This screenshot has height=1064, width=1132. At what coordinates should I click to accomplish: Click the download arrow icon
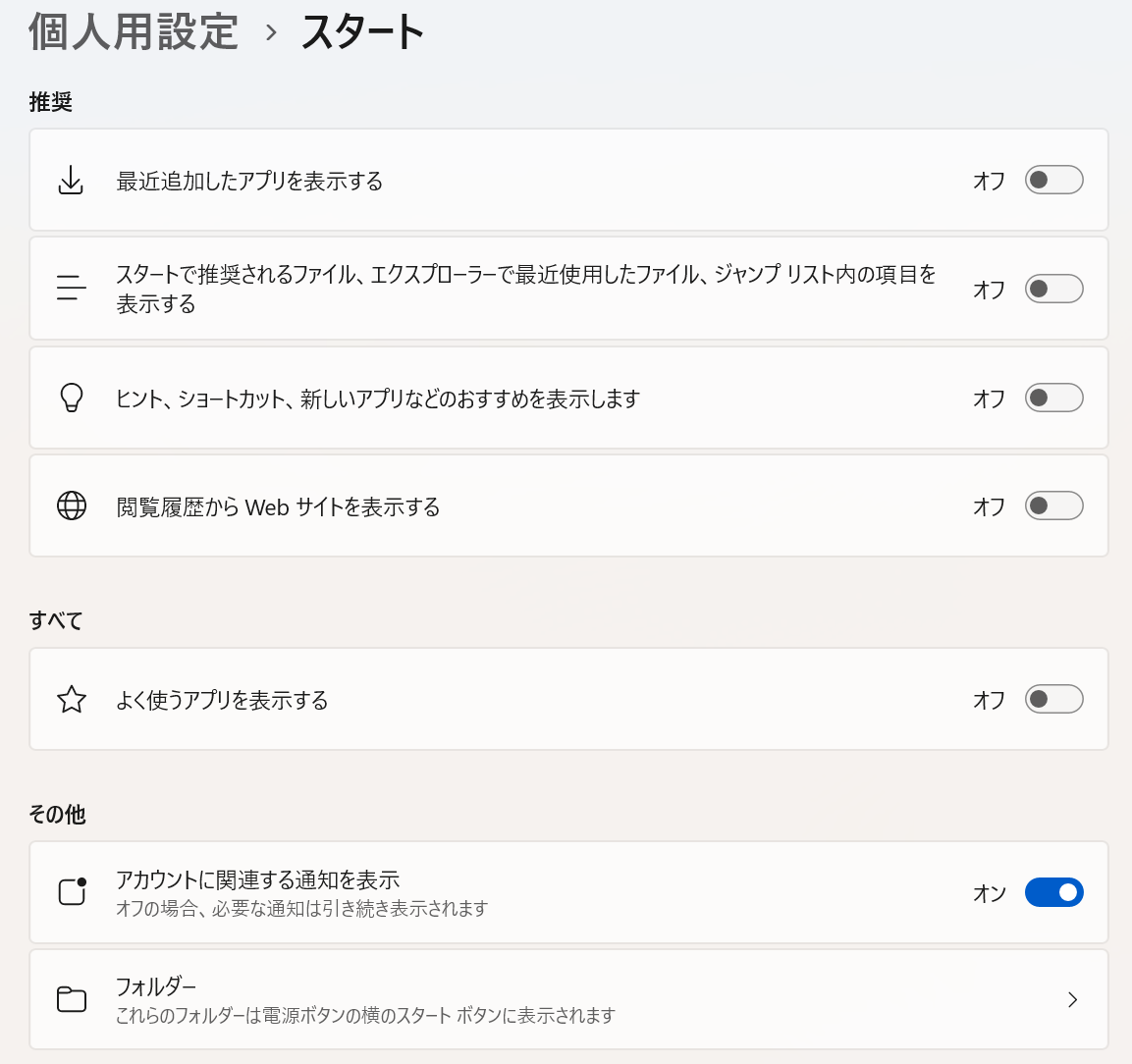(71, 180)
